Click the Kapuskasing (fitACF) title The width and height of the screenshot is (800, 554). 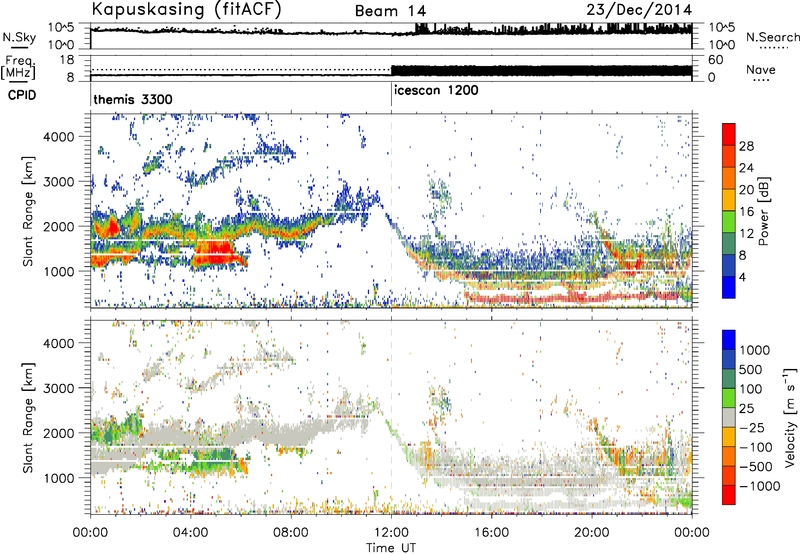[186, 9]
